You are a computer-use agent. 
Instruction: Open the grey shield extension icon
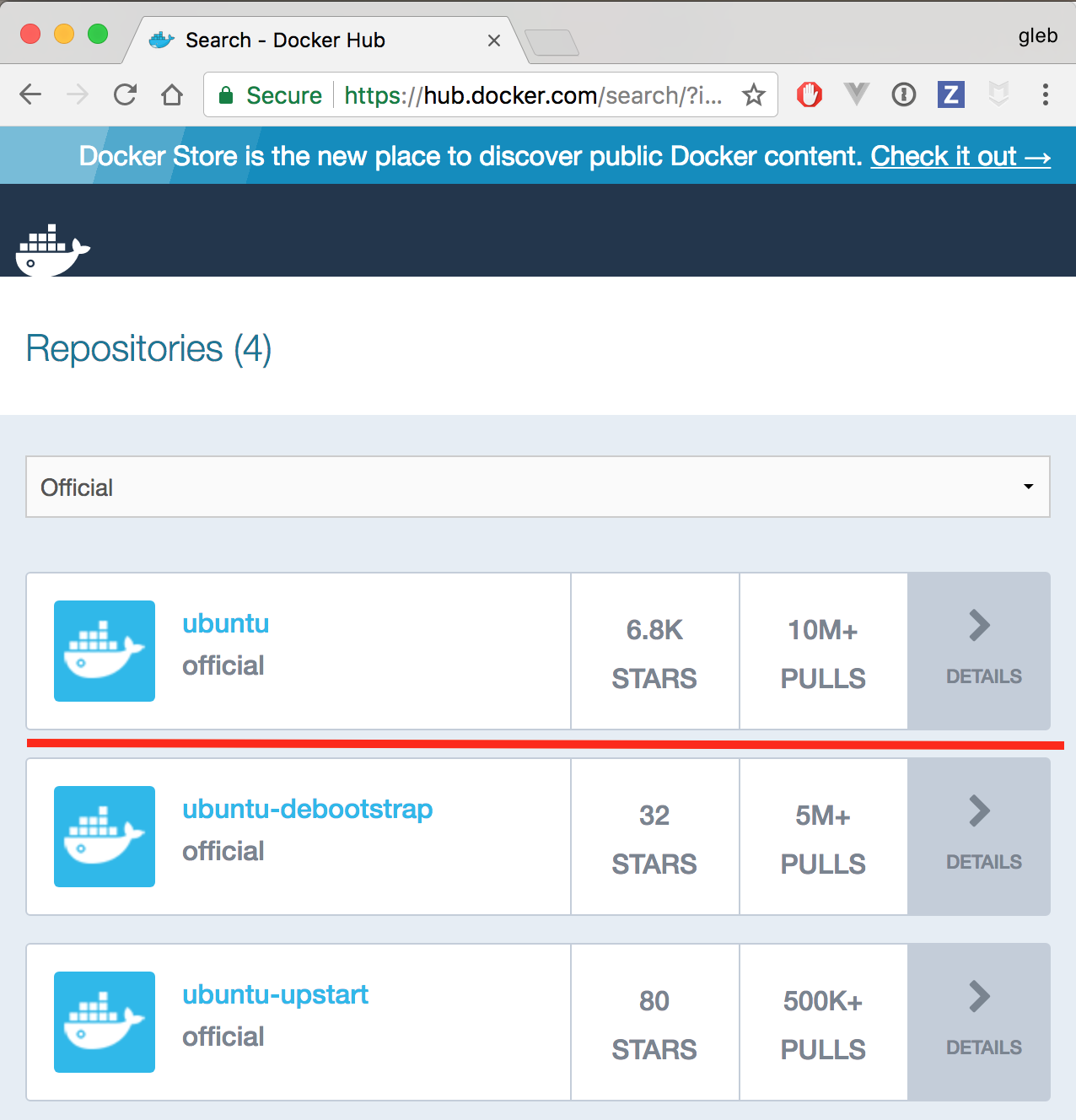point(998,94)
